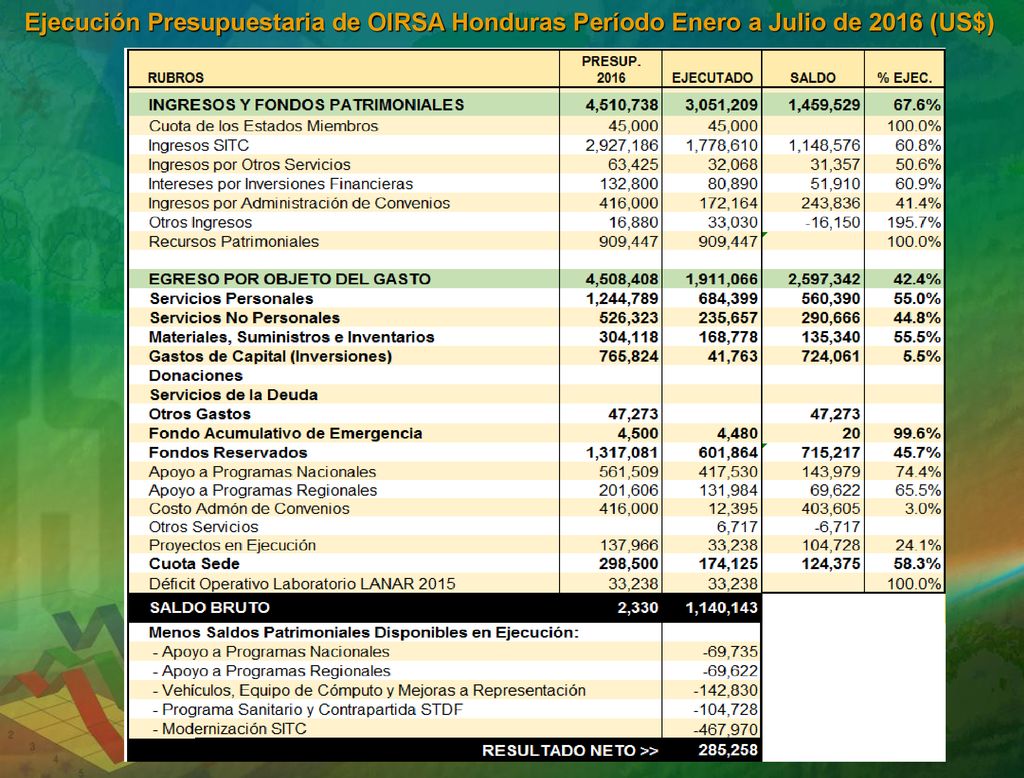Click the 'Otros Ingresos' row label

tap(200, 222)
